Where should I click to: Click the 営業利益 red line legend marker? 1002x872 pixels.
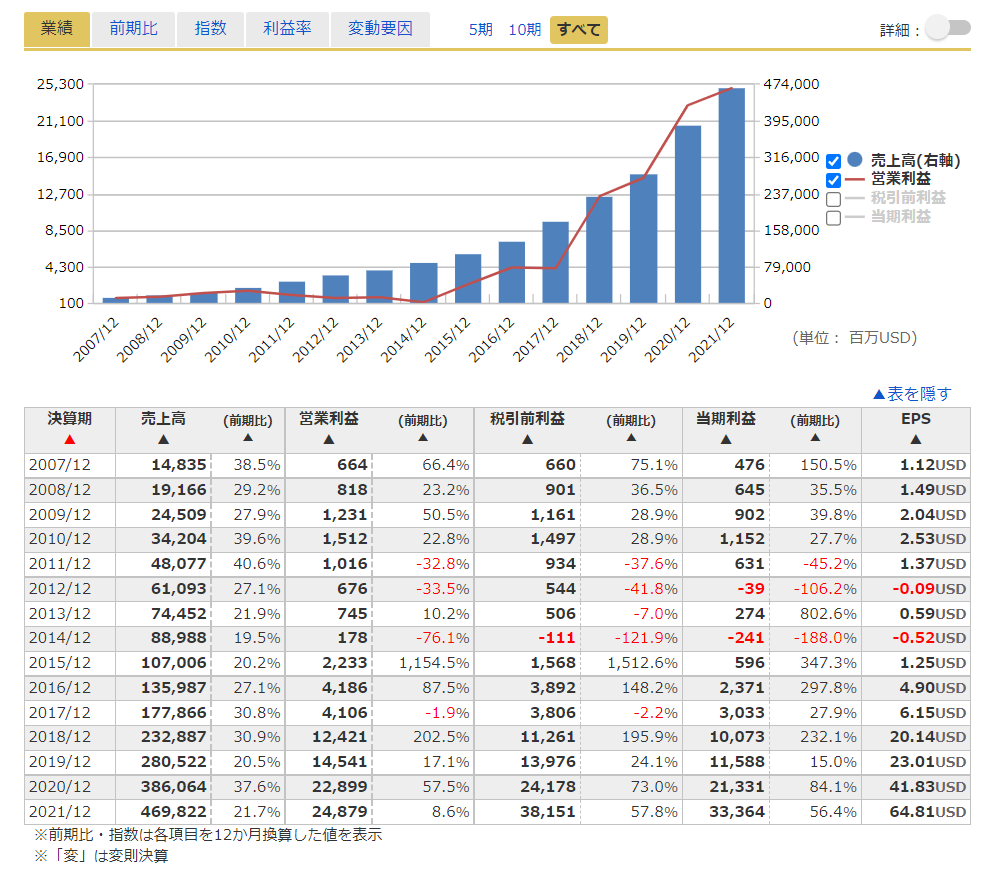coord(854,180)
